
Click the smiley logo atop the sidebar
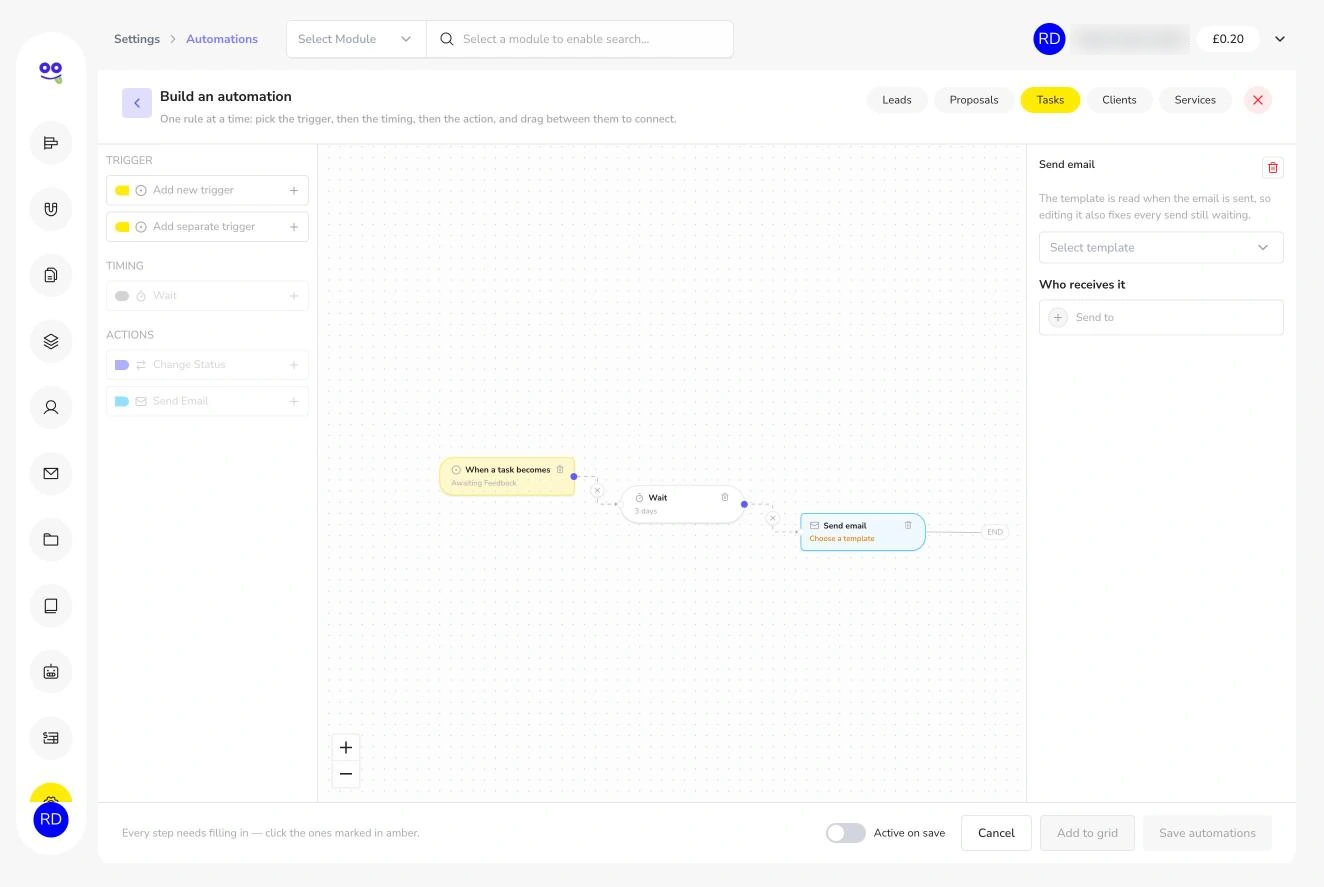click(x=51, y=72)
